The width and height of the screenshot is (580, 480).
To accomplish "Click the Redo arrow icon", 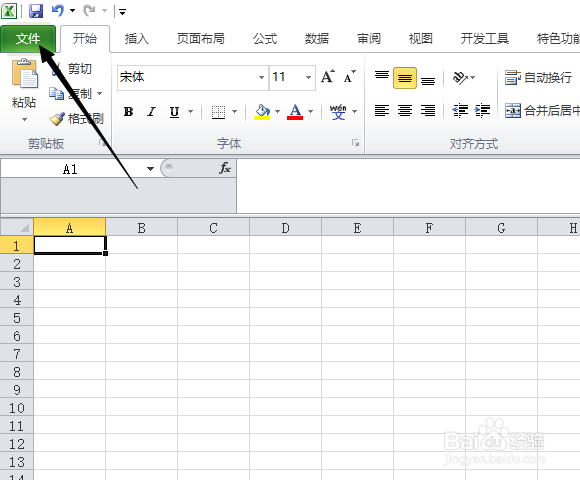I will tap(89, 11).
